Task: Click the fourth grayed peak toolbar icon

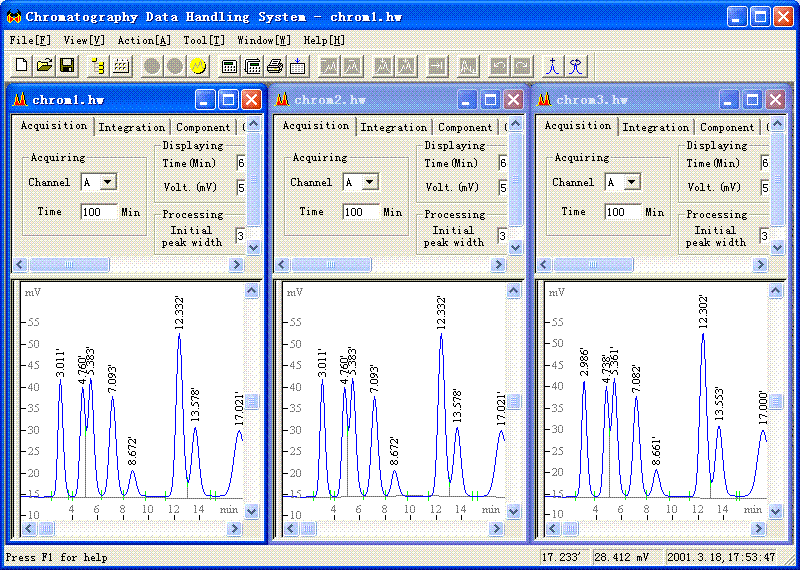Action: (406, 65)
